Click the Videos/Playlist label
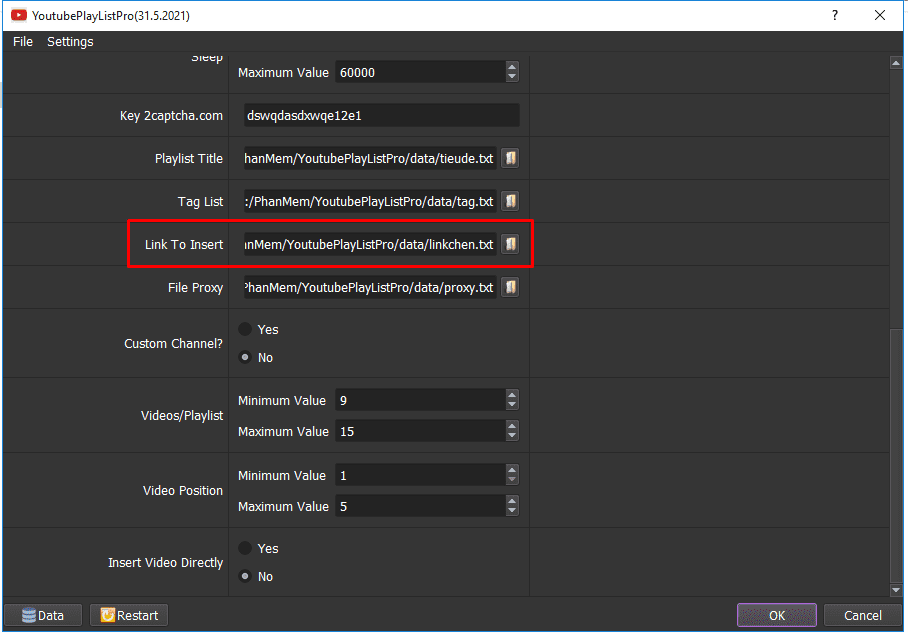 pyautogui.click(x=181, y=415)
